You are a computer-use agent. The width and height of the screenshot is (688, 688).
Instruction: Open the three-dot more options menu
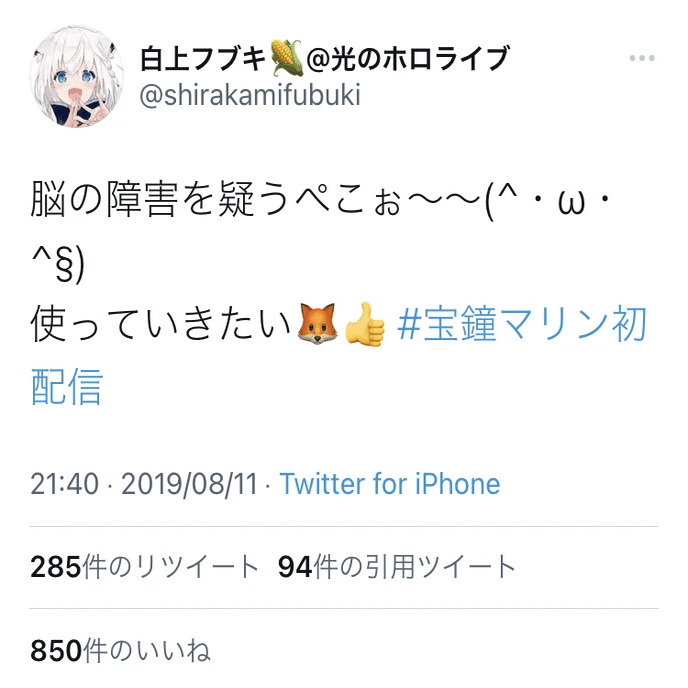[641, 58]
